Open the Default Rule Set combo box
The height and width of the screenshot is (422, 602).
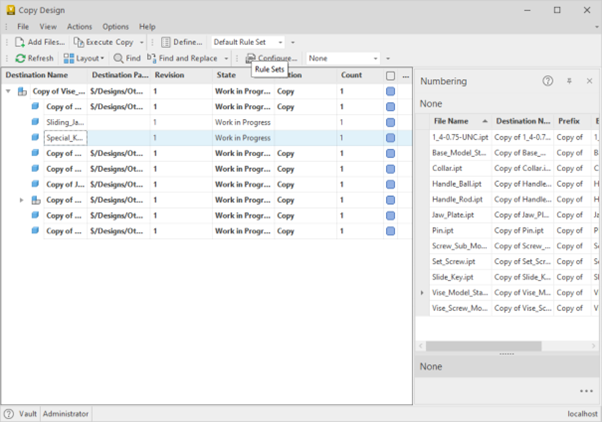[x=248, y=42]
